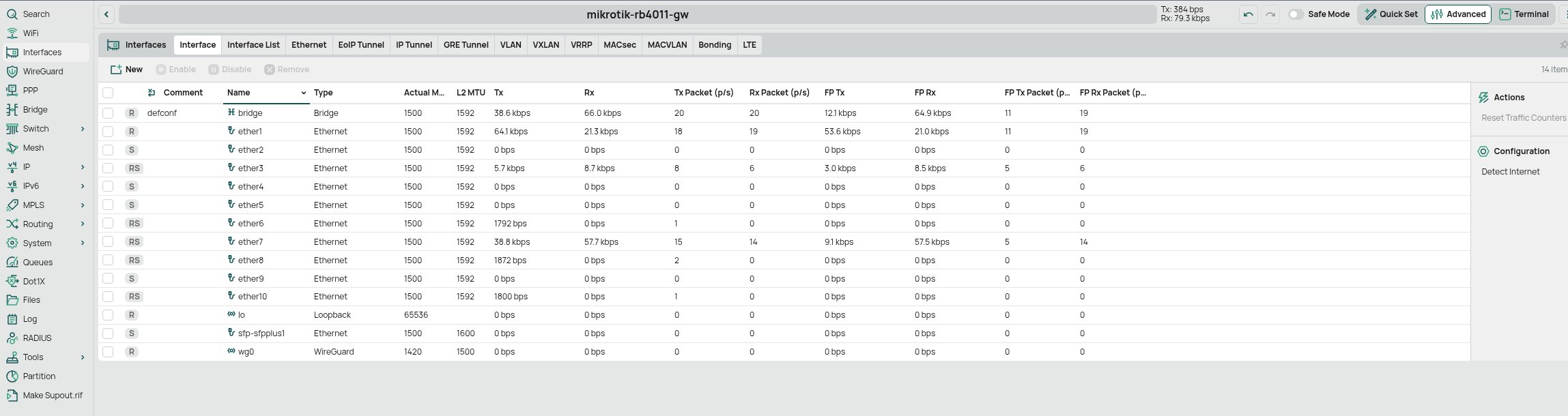The image size is (1568, 416).
Task: Expand the IP submenu
Action: click(83, 166)
